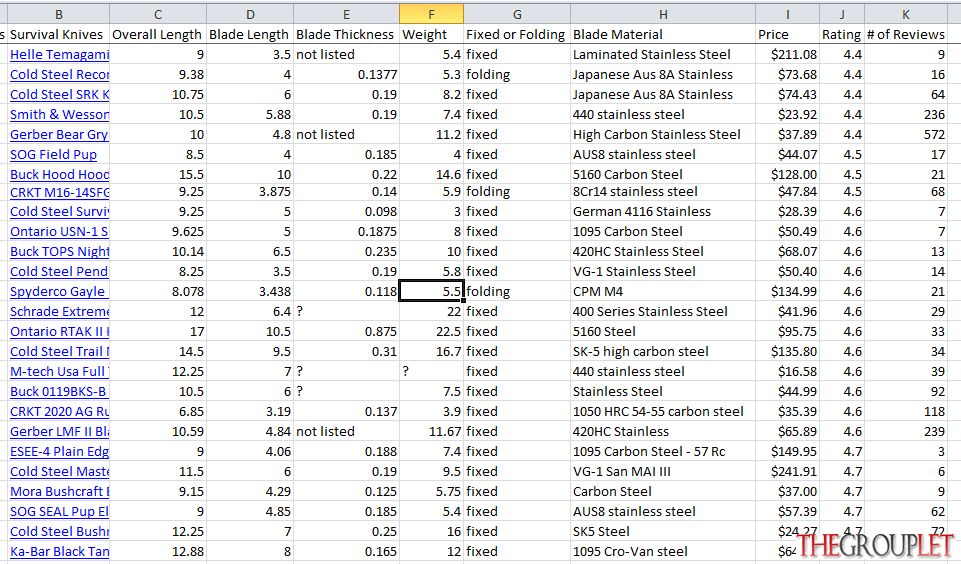Select the 572 reviews cell
The image size is (961, 564).
click(906, 135)
